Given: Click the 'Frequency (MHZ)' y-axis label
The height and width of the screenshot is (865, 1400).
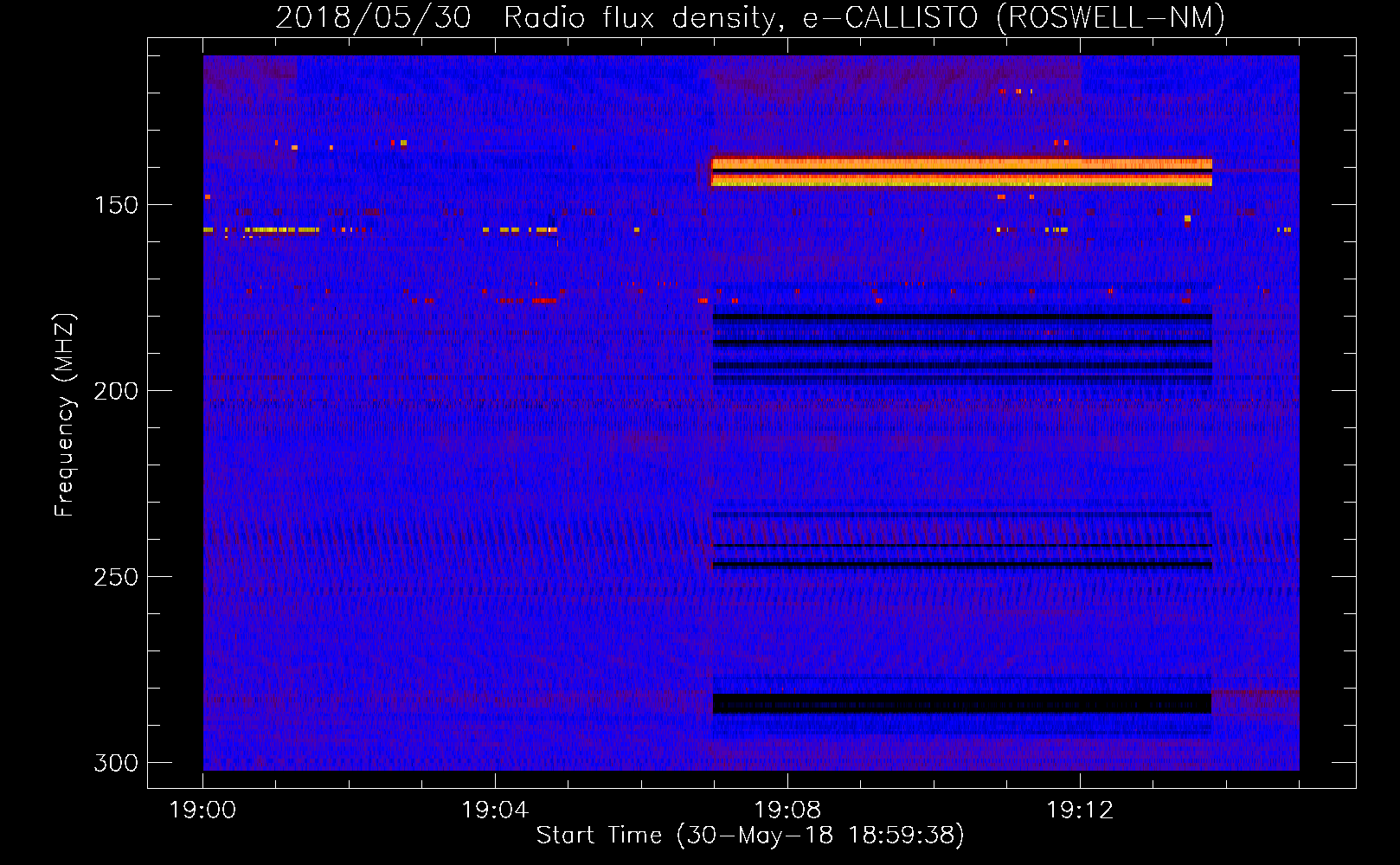Looking at the screenshot, I should point(65,414).
